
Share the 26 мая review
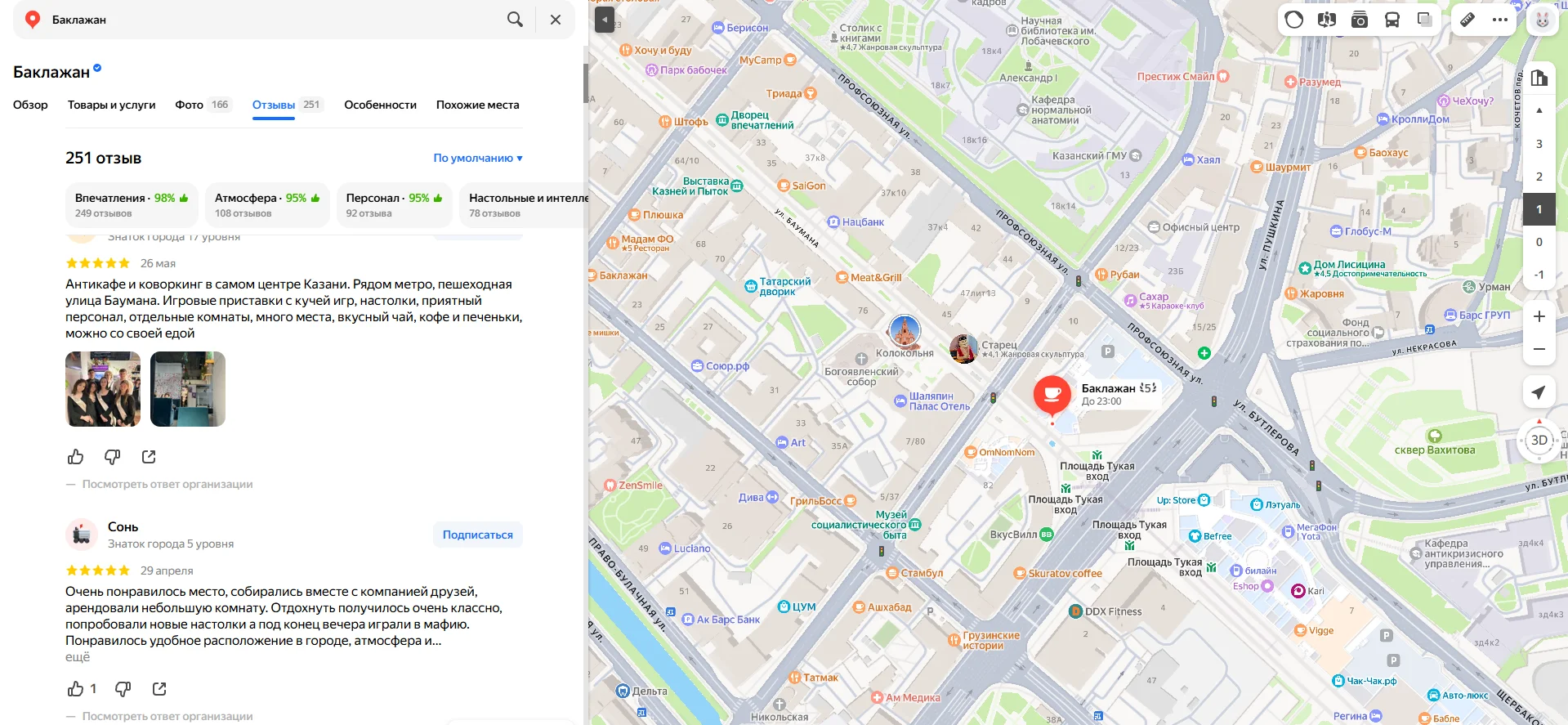click(149, 457)
